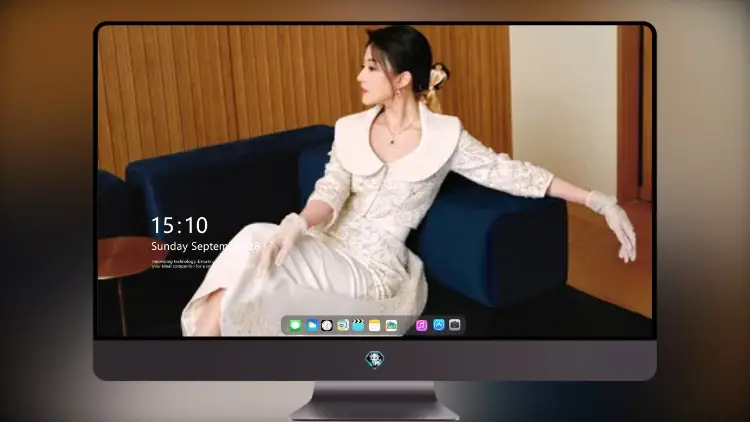Image resolution: width=750 pixels, height=422 pixels.
Task: Open the Photos gallery app in the dock
Action: tap(391, 326)
